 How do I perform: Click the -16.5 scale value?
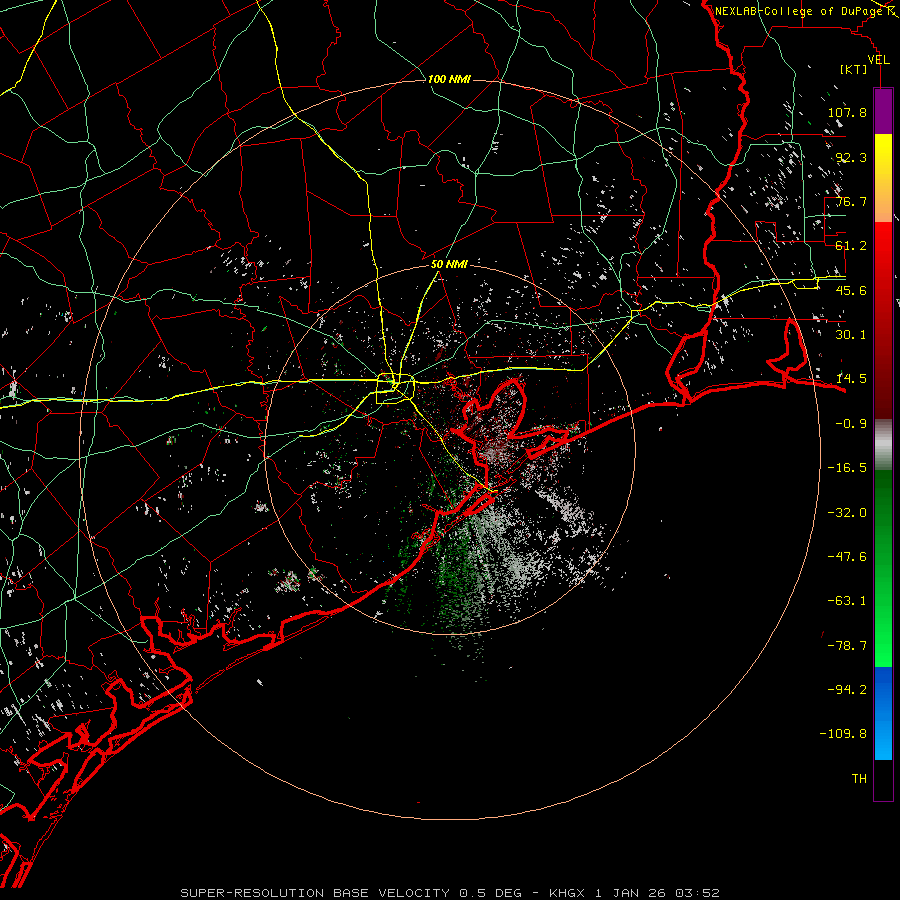[x=847, y=468]
